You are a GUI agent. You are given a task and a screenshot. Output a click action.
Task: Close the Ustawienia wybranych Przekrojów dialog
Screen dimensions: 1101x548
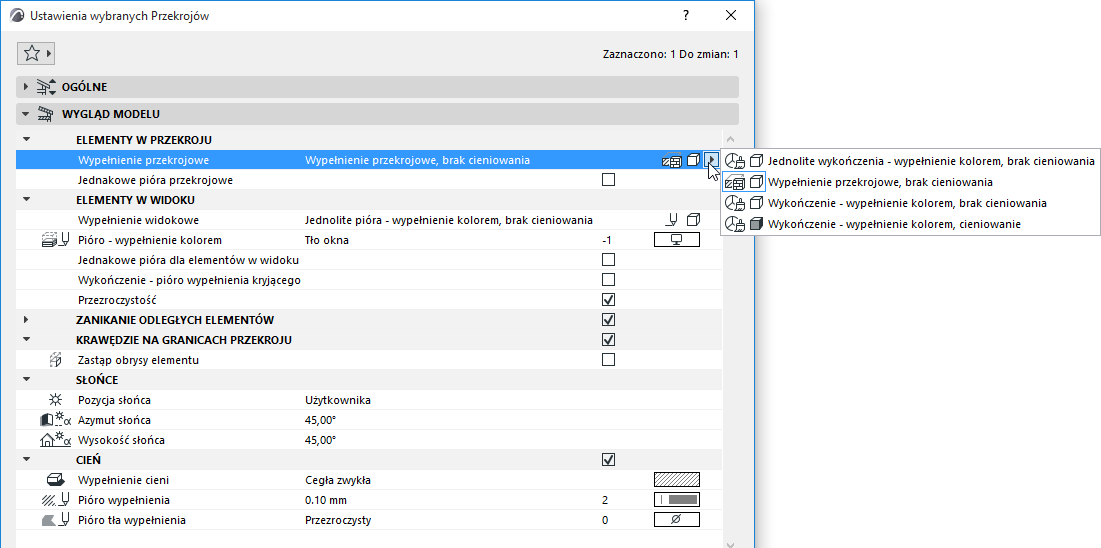click(x=731, y=15)
